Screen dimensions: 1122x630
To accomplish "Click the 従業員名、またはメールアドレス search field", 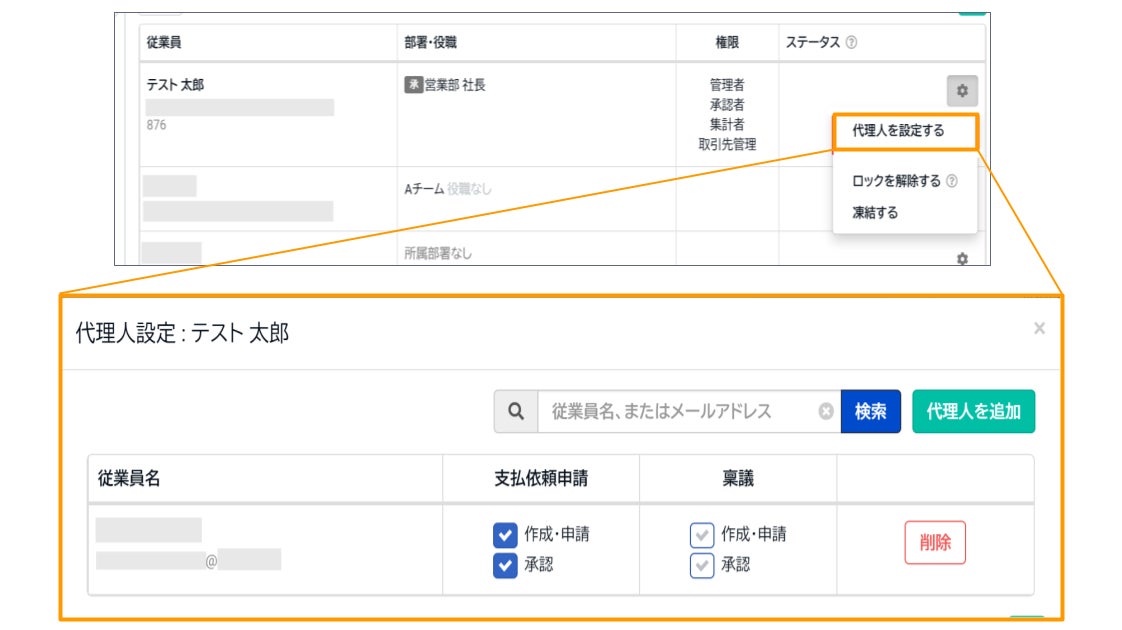I will click(x=680, y=411).
